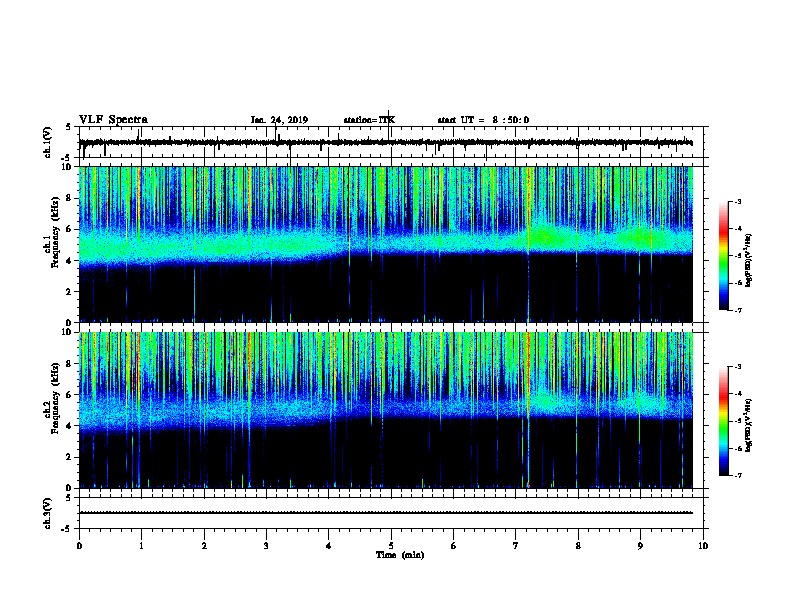Click the ch.2 spectrogram color scale bar
This screenshot has width=792, height=612.
724,421
